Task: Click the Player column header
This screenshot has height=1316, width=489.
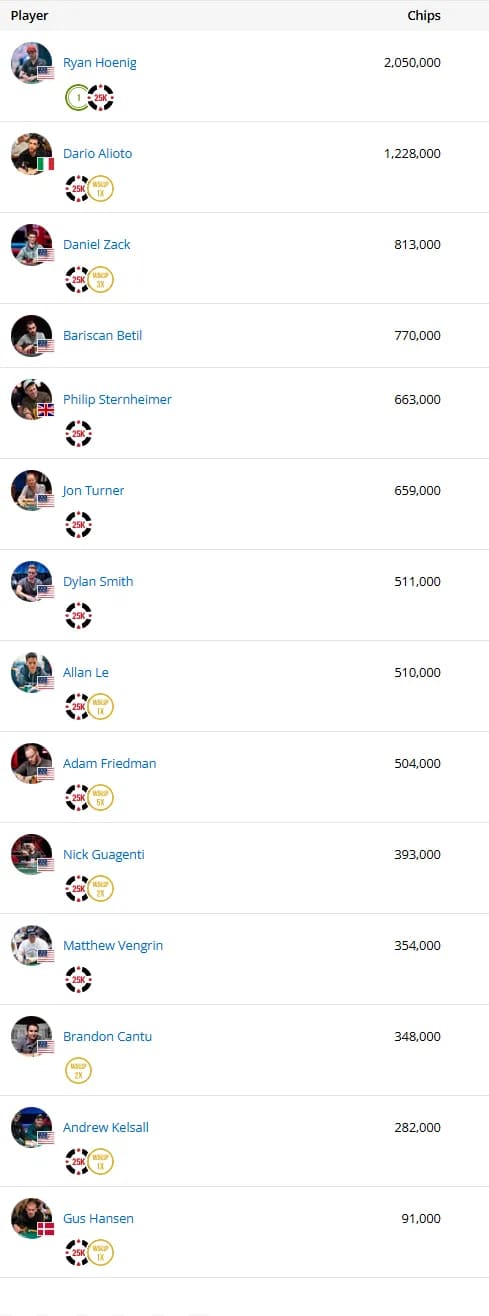Action: [29, 16]
